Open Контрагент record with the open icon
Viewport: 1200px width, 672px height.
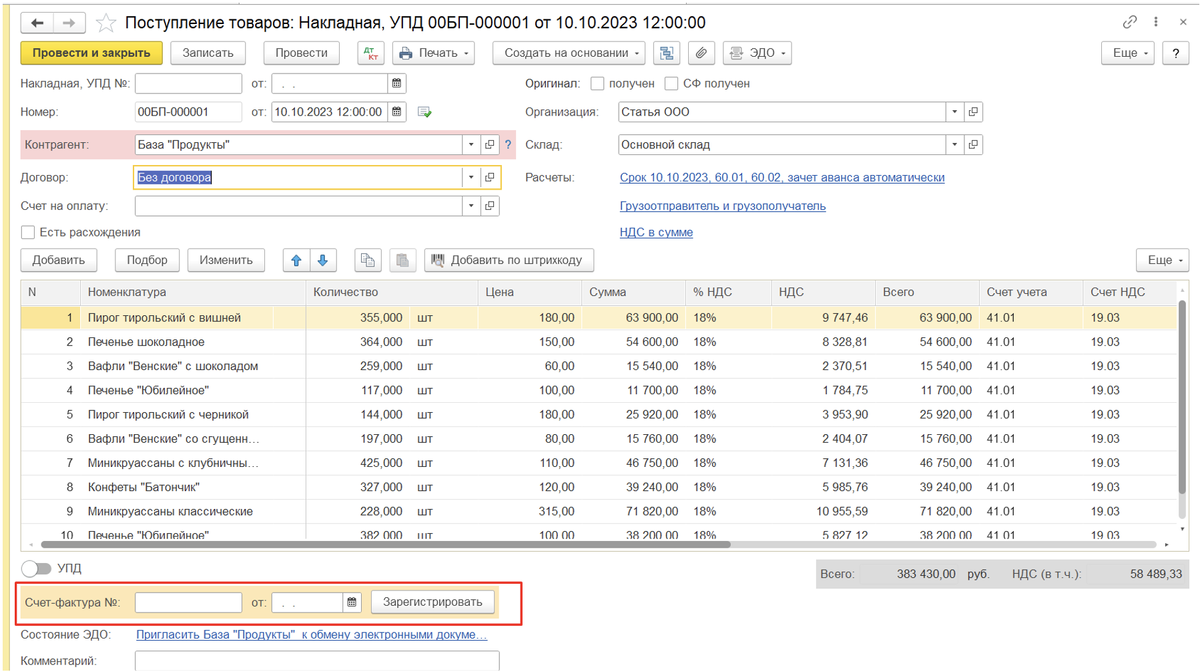(x=490, y=145)
